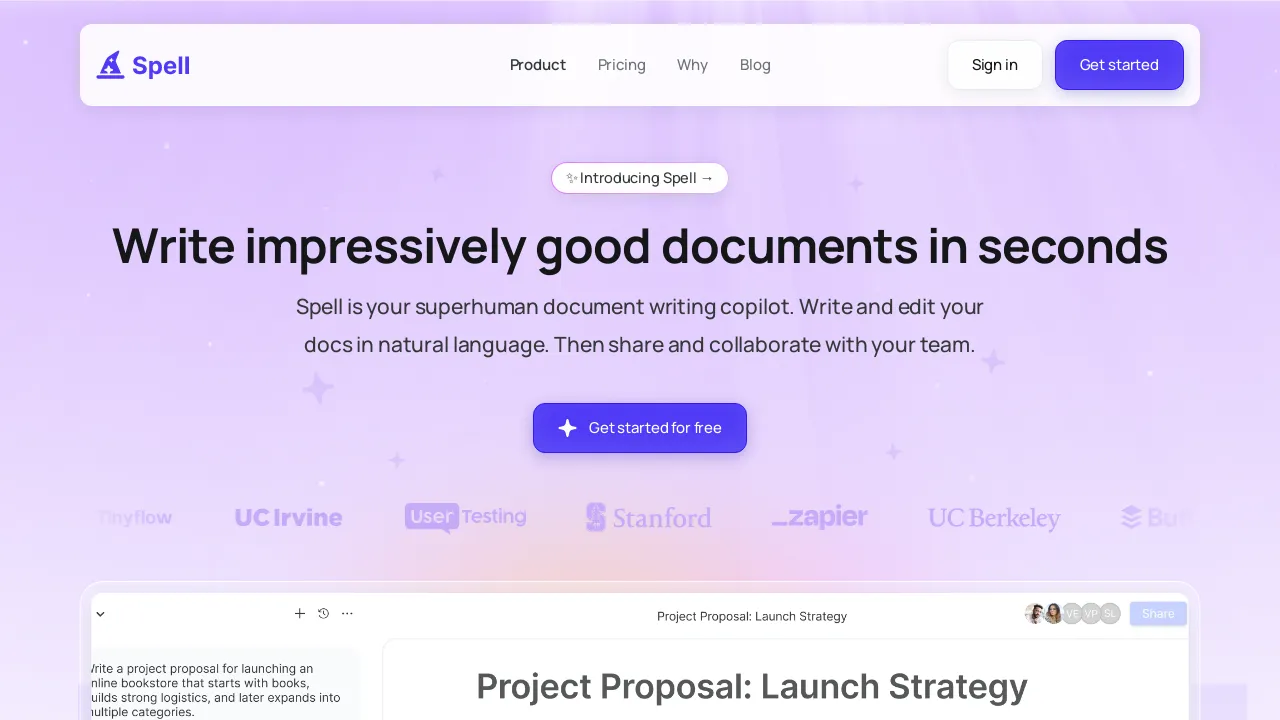Open the Introducing Spell announcement pill

click(640, 178)
